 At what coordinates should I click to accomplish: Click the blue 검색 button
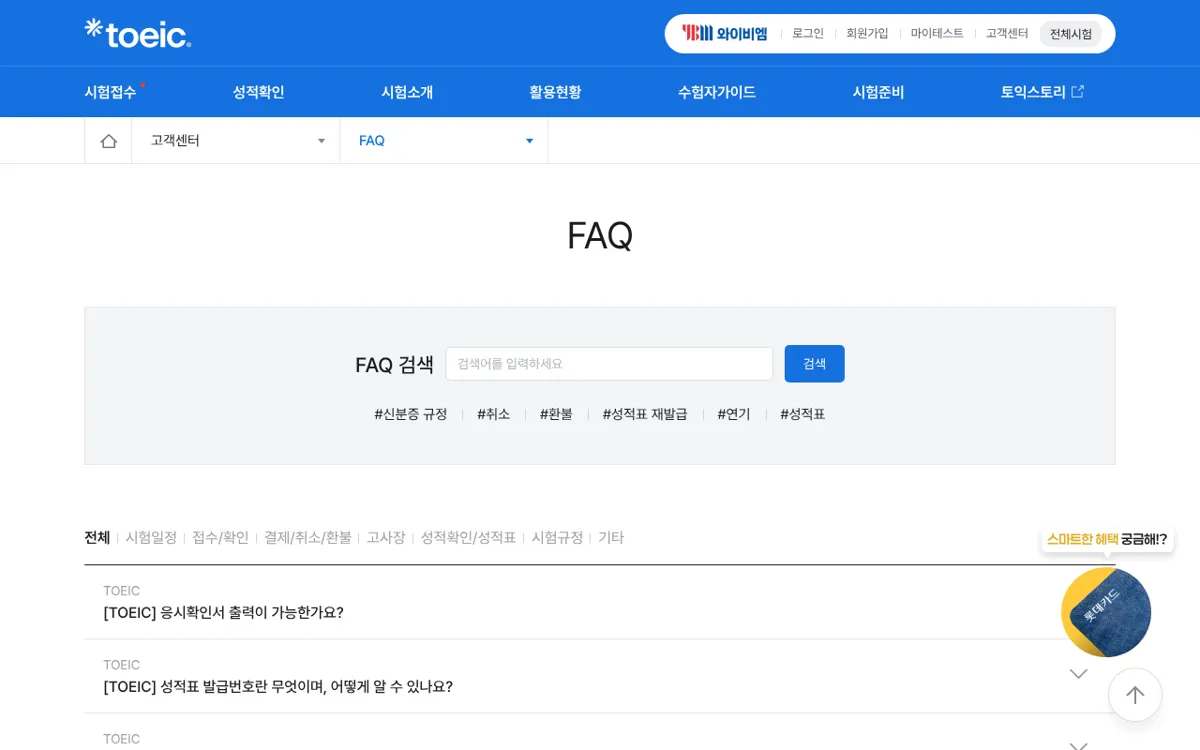tap(814, 364)
